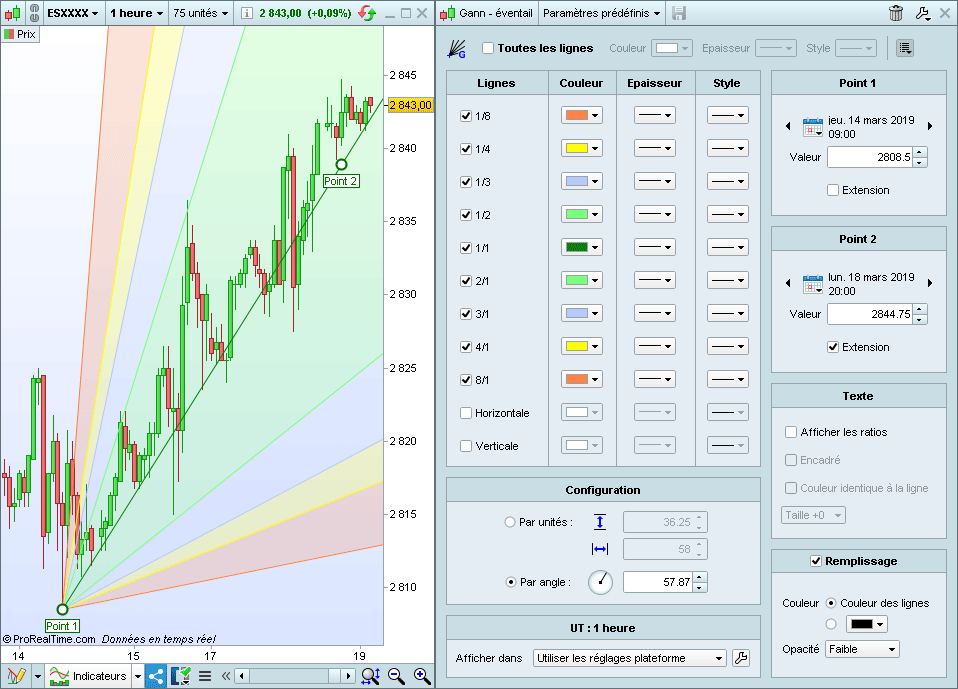This screenshot has width=958, height=689.
Task: Select the Par unités radio button
Action: click(511, 522)
